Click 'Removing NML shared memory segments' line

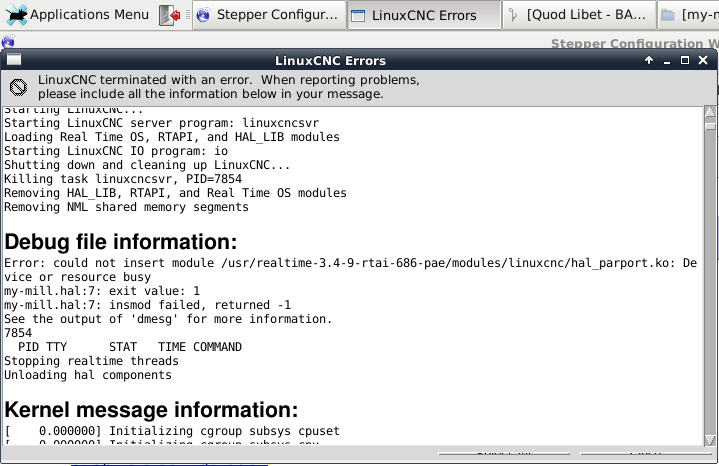(126, 207)
